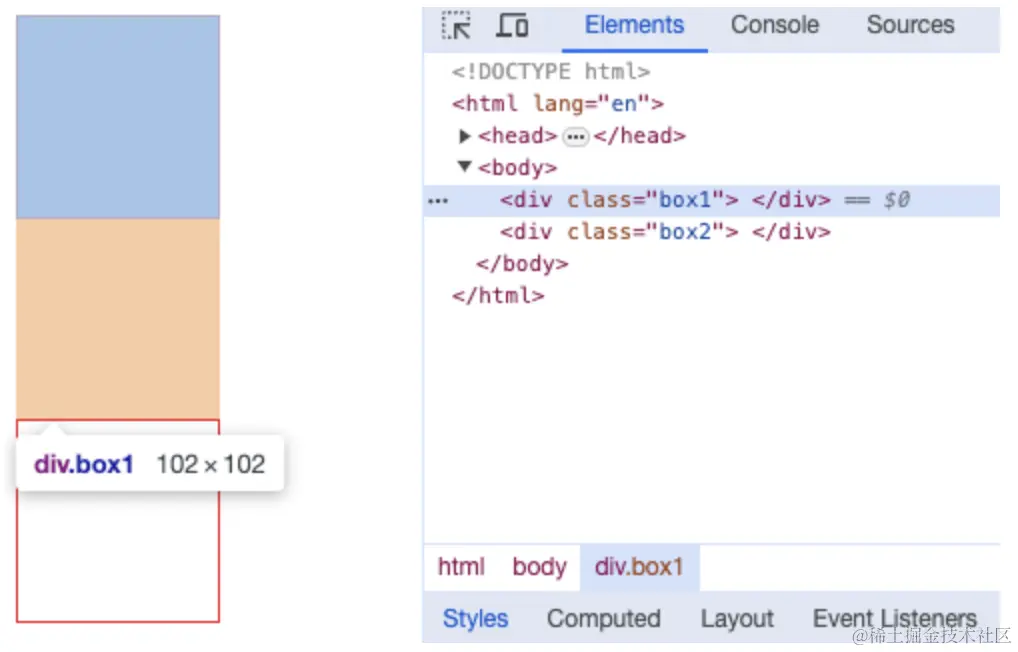The image size is (1018, 652).
Task: Click the blue highlighted box on page
Action: pos(118,117)
